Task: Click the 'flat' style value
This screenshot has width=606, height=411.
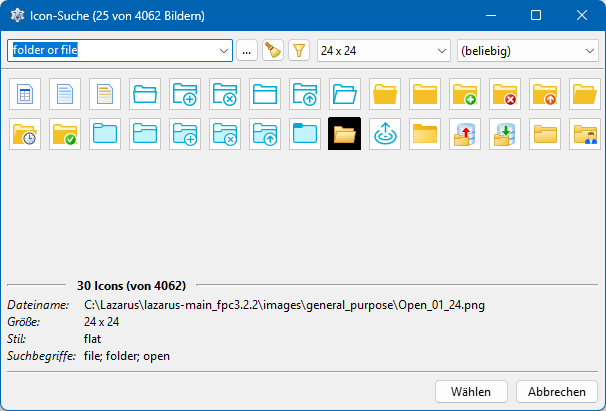Action: pyautogui.click(x=92, y=339)
